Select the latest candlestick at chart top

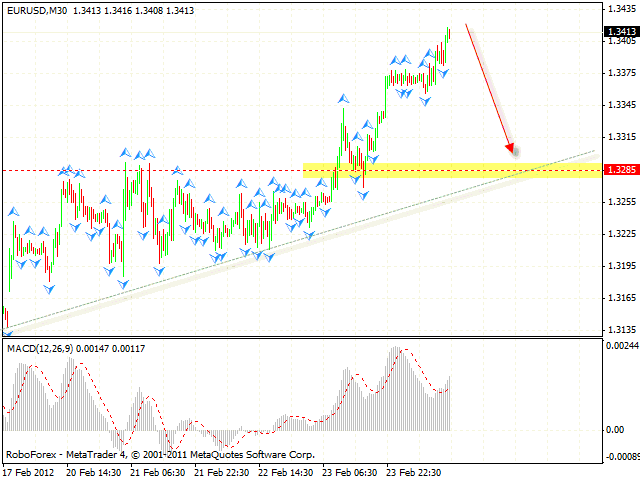449,32
